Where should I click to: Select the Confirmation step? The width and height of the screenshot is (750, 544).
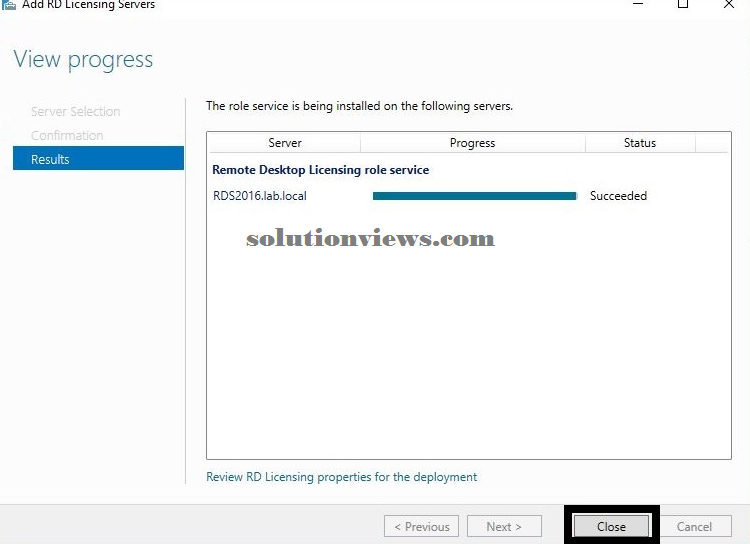[x=67, y=135]
